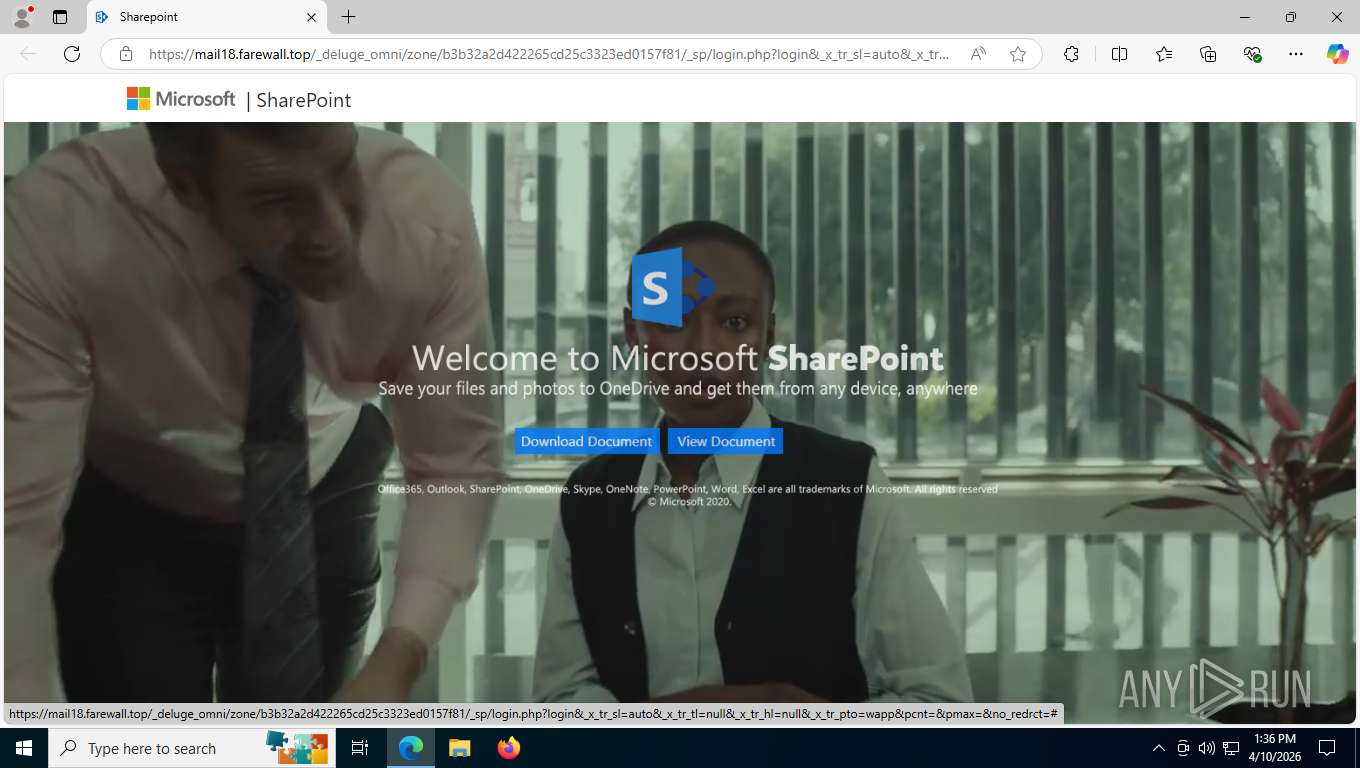Click the blue SharePoint S logo
Viewport: 1360px width, 768px height.
pyautogui.click(x=672, y=287)
